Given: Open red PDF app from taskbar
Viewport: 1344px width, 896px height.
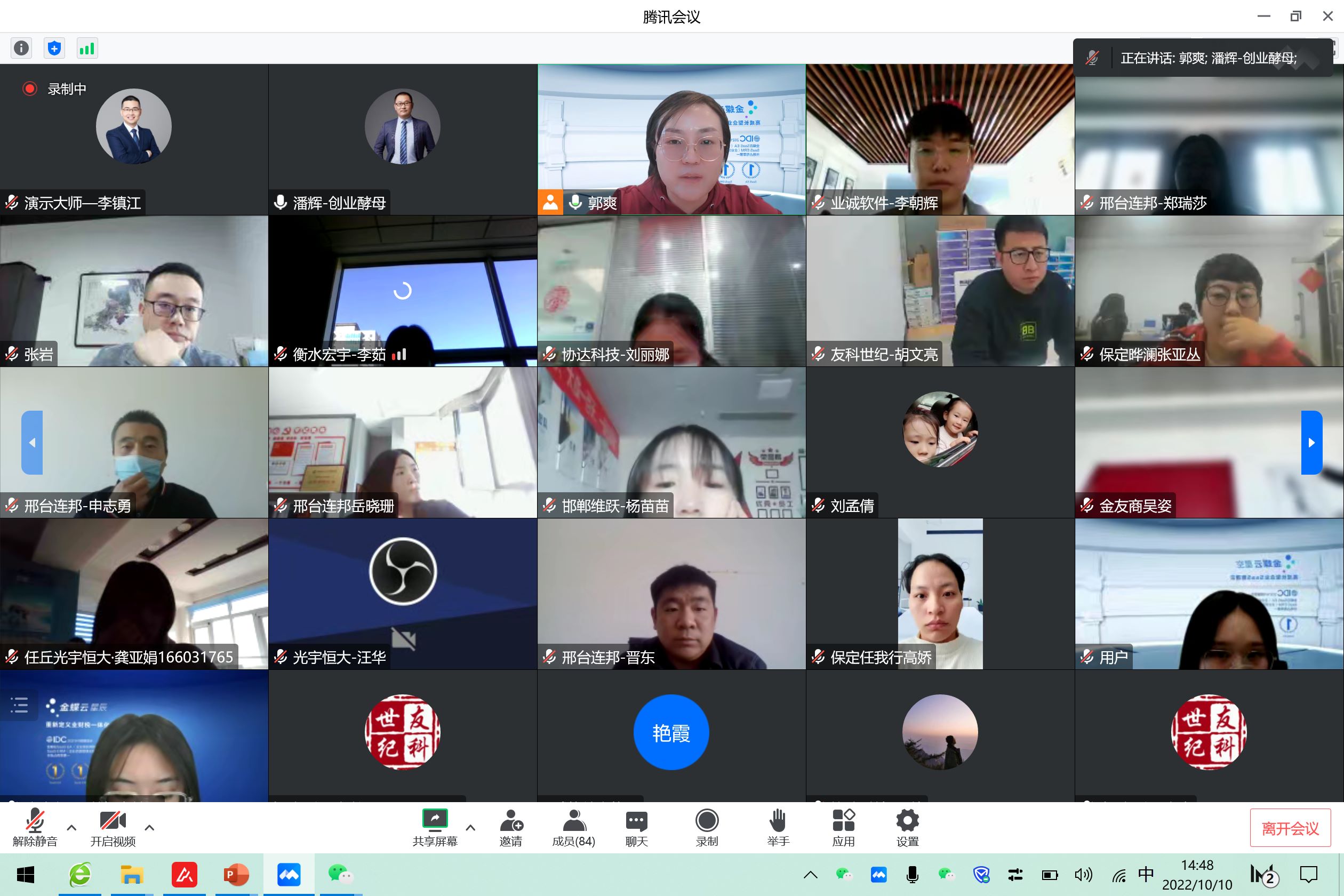Looking at the screenshot, I should [184, 874].
